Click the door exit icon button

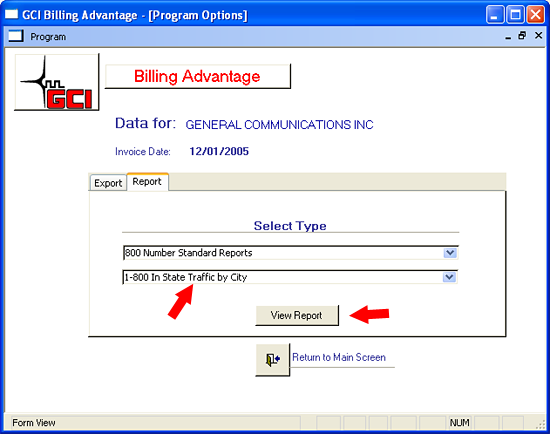pyautogui.click(x=273, y=360)
